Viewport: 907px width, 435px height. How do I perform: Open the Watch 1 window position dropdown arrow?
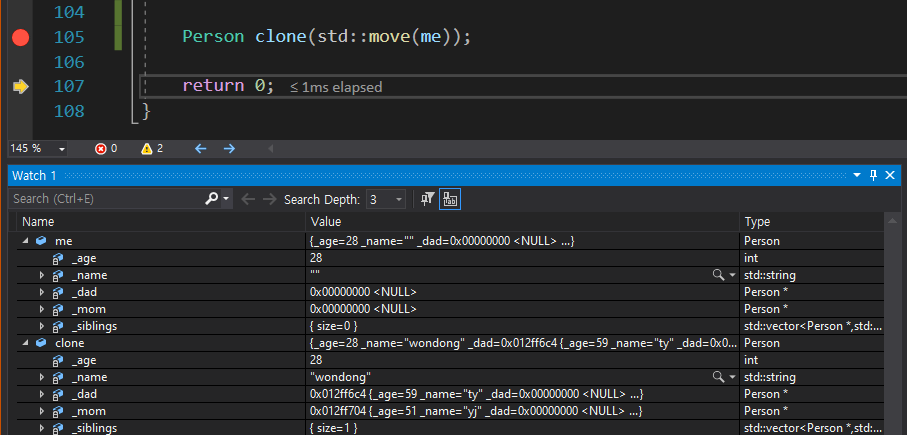pos(857,175)
